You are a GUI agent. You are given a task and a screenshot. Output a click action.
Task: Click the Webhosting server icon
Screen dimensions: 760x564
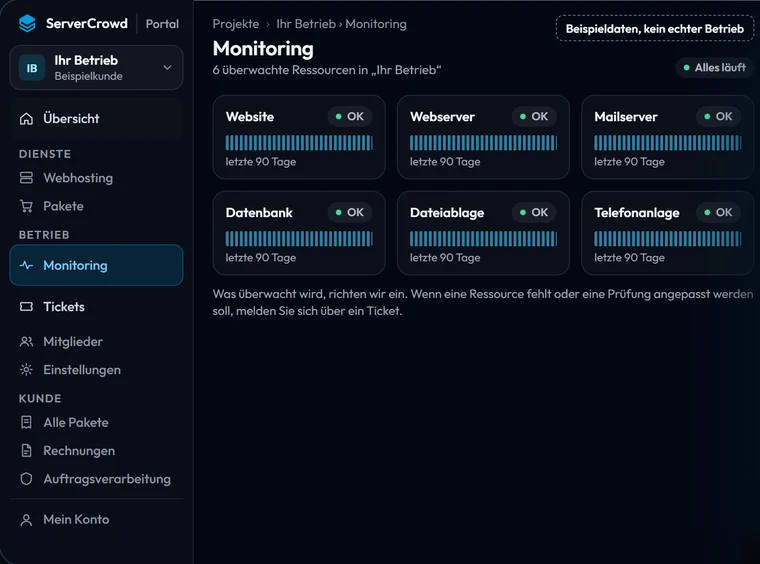click(26, 178)
